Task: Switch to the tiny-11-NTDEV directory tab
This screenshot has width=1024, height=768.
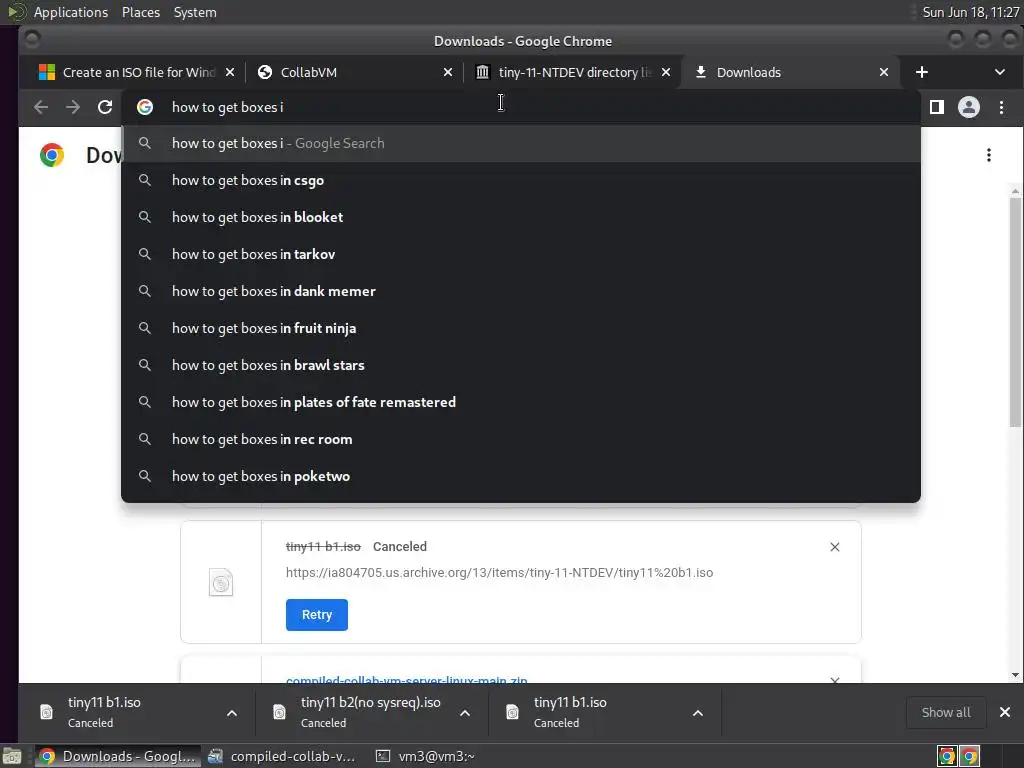Action: pyautogui.click(x=571, y=72)
